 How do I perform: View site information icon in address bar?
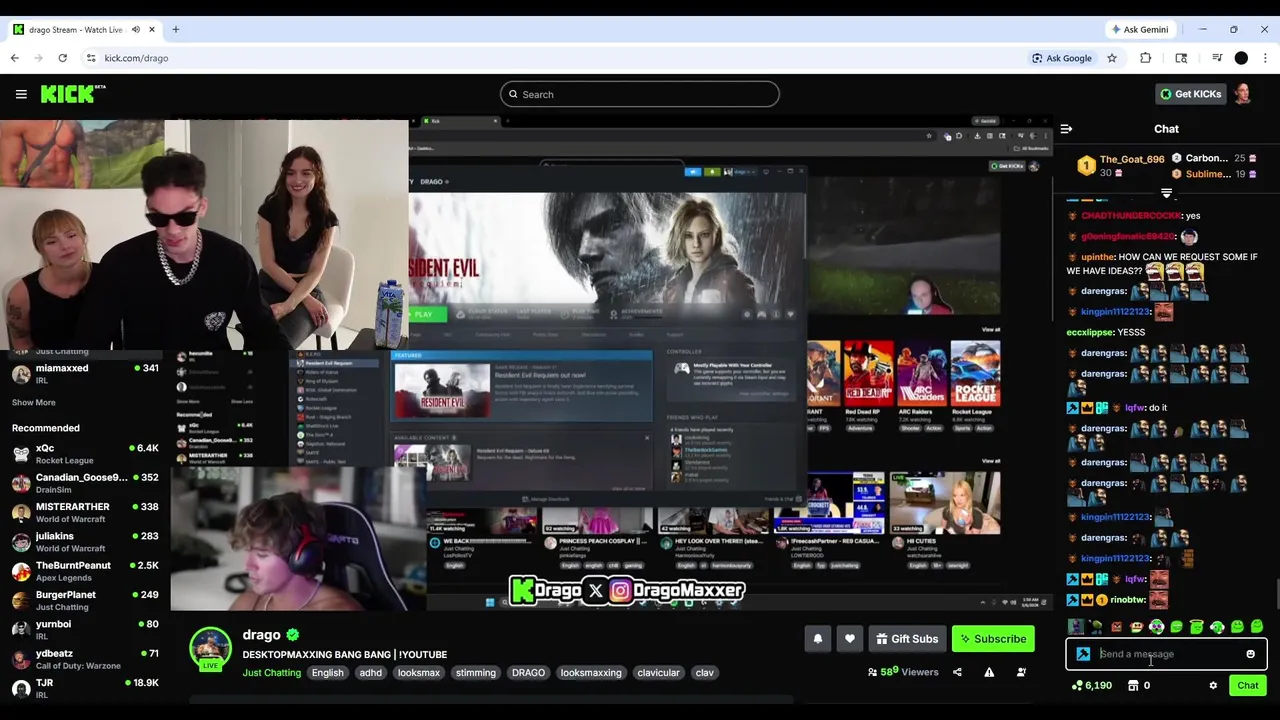tap(91, 58)
